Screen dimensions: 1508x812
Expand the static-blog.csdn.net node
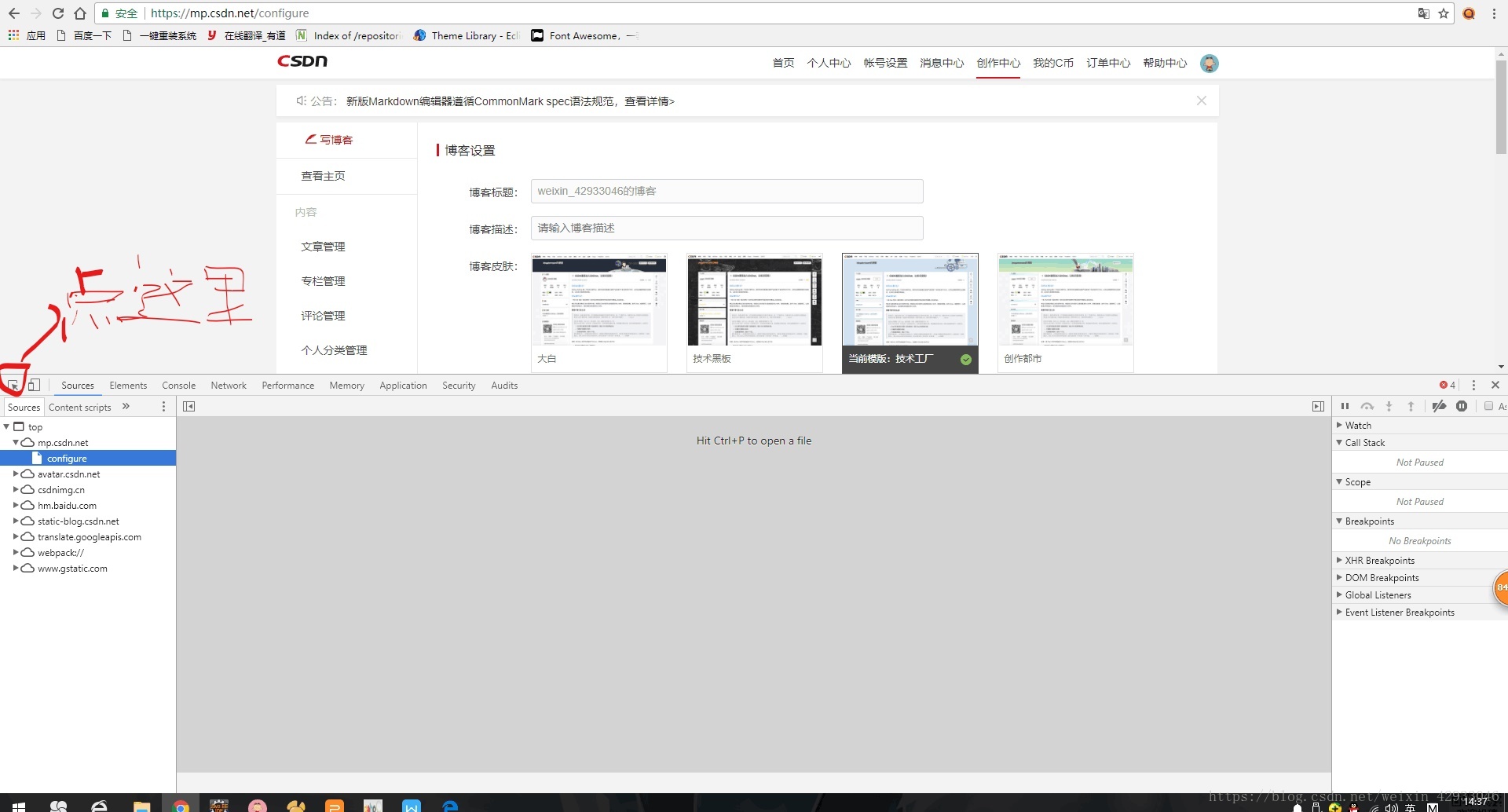click(16, 521)
